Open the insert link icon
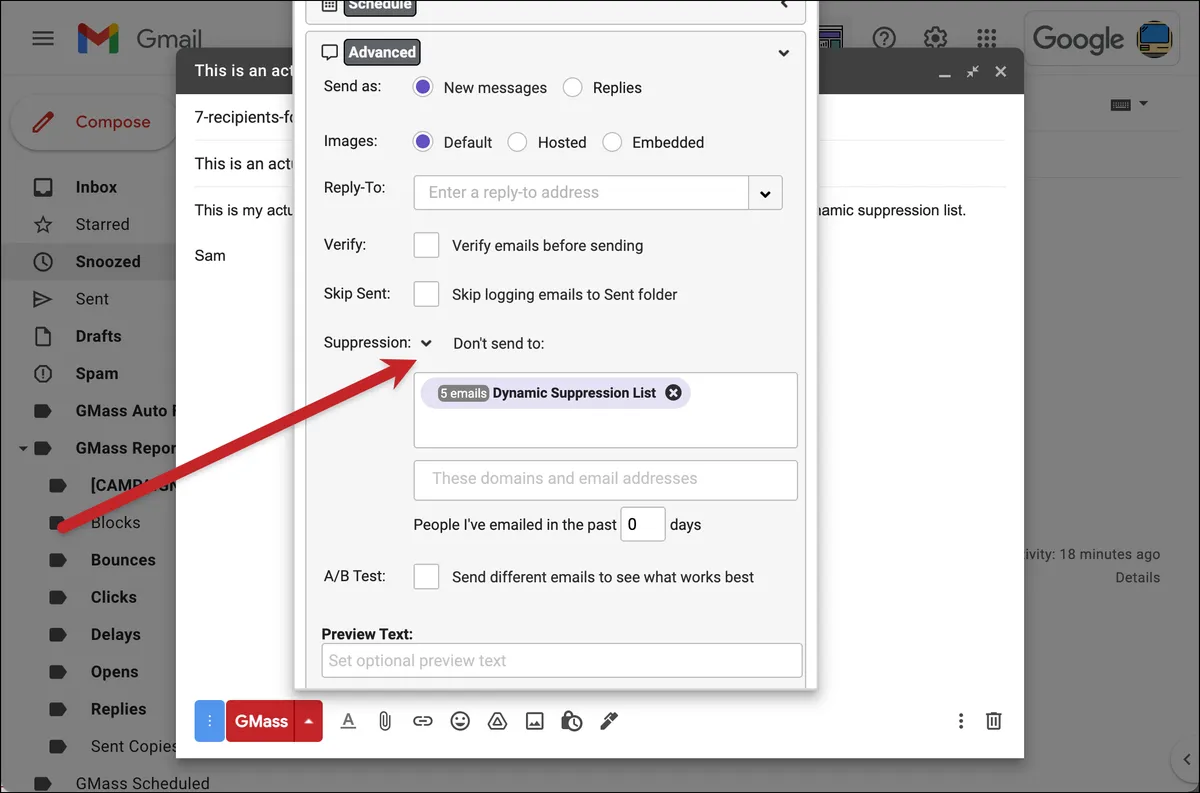Viewport: 1200px width, 793px height. (x=422, y=721)
